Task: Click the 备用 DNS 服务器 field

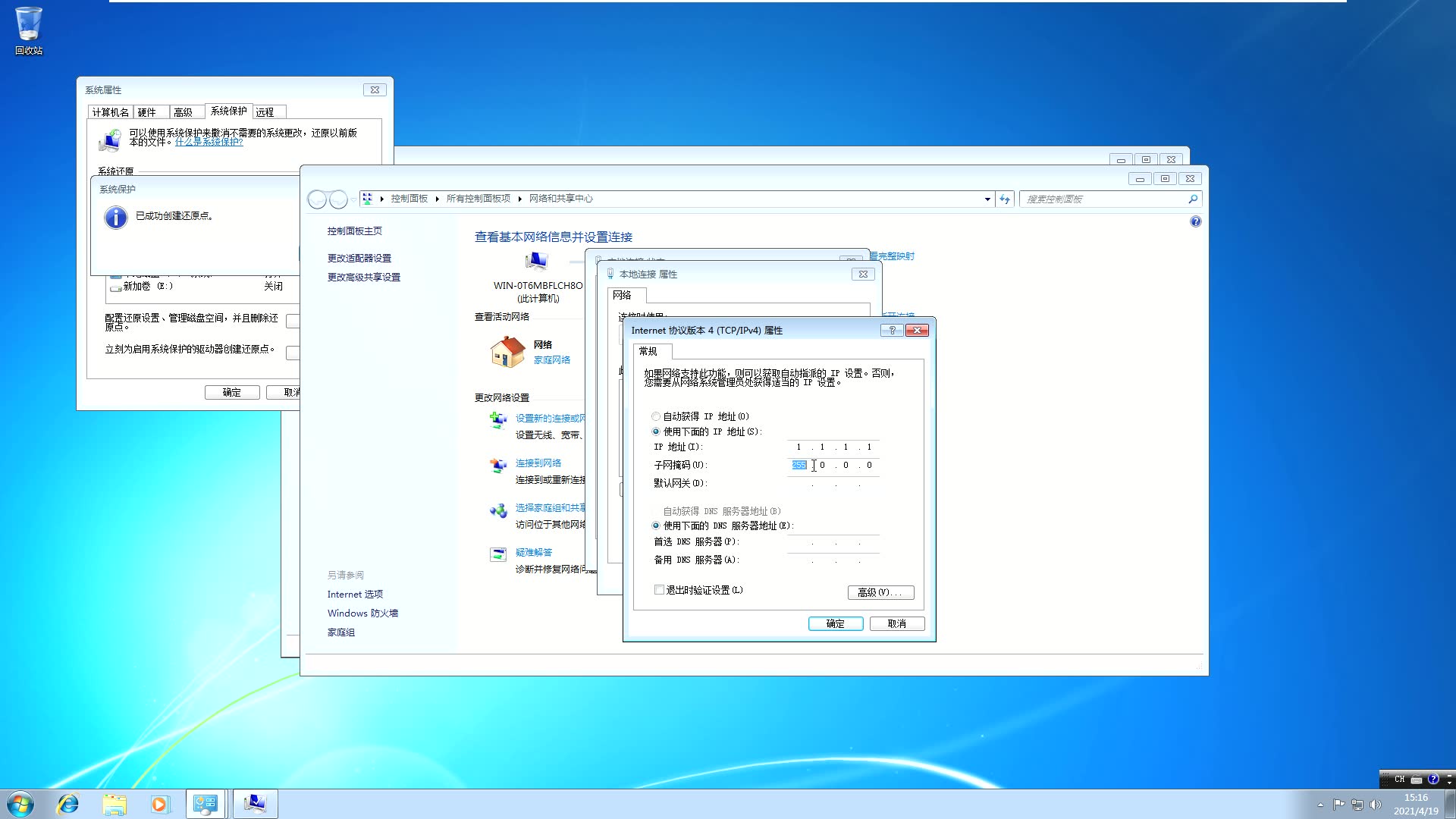Action: pos(833,560)
